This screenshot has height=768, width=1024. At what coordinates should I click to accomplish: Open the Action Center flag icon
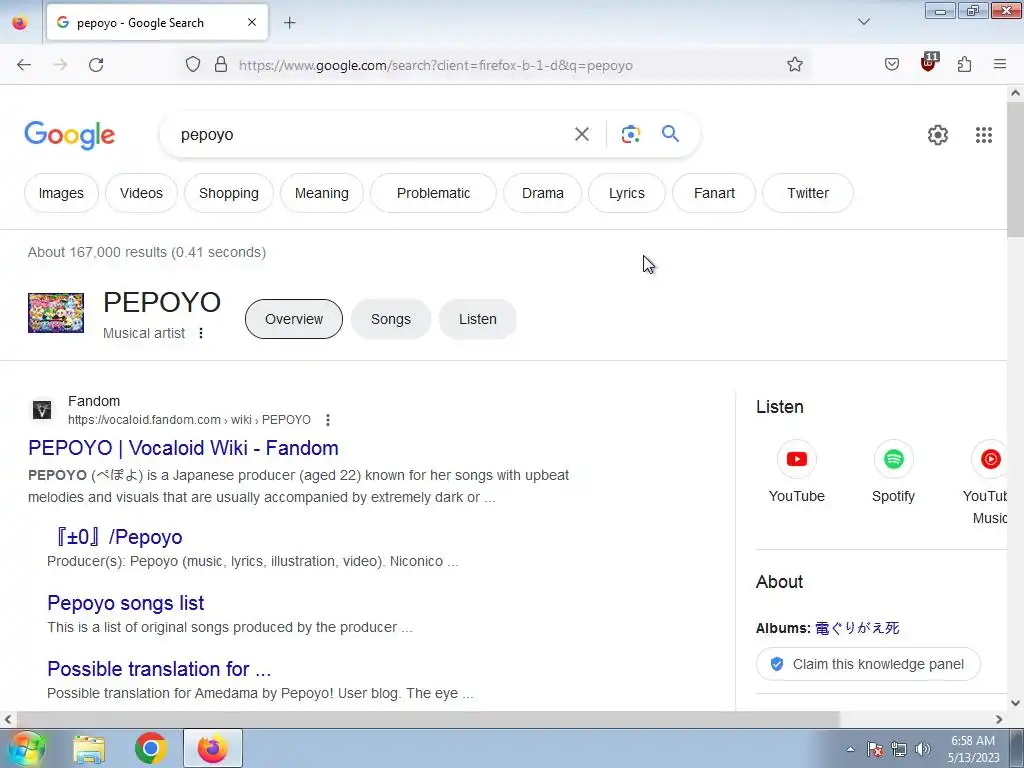[x=875, y=749]
